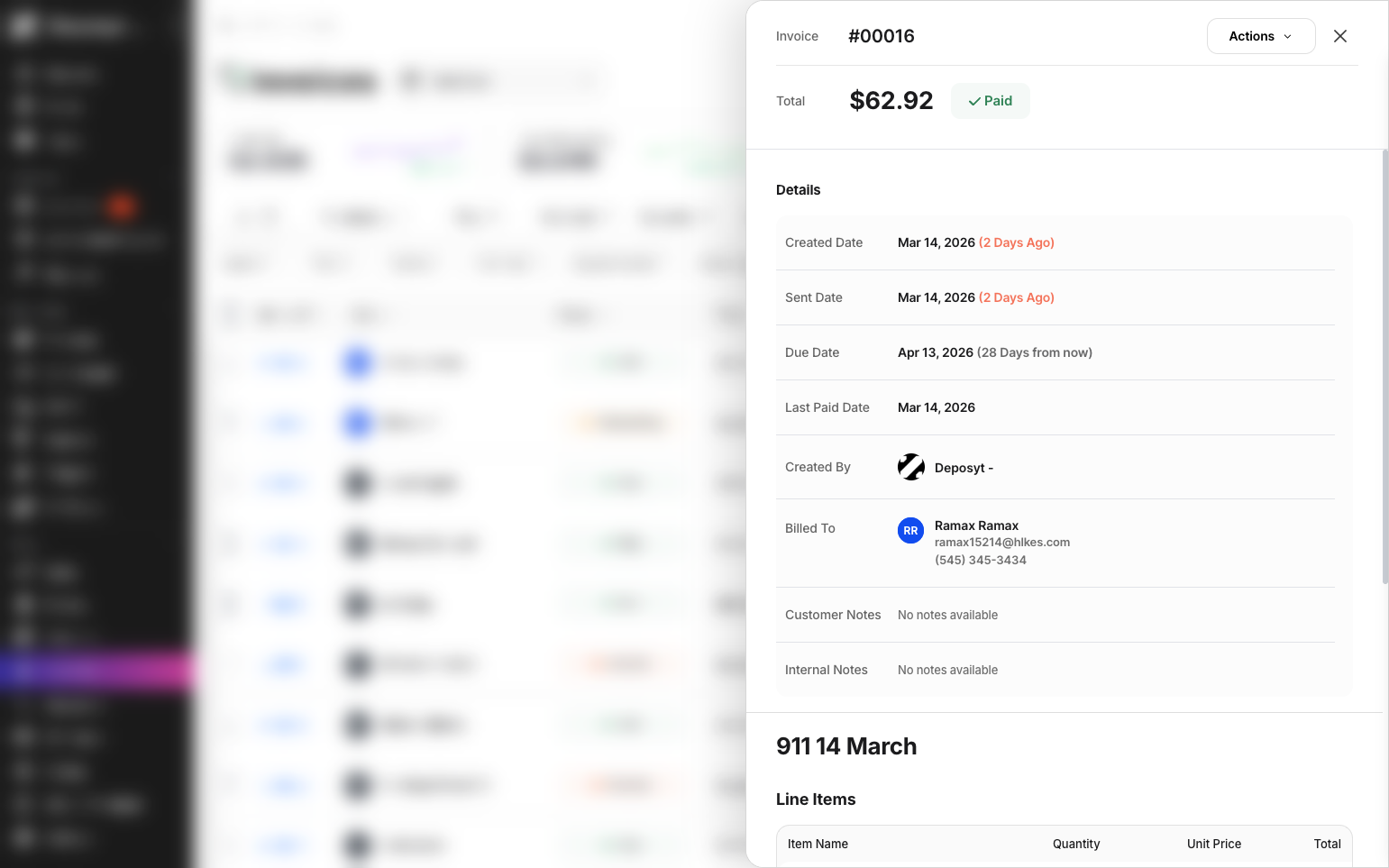This screenshot has height=868, width=1389.
Task: Click the Deposyt creator logo icon
Action: [911, 467]
